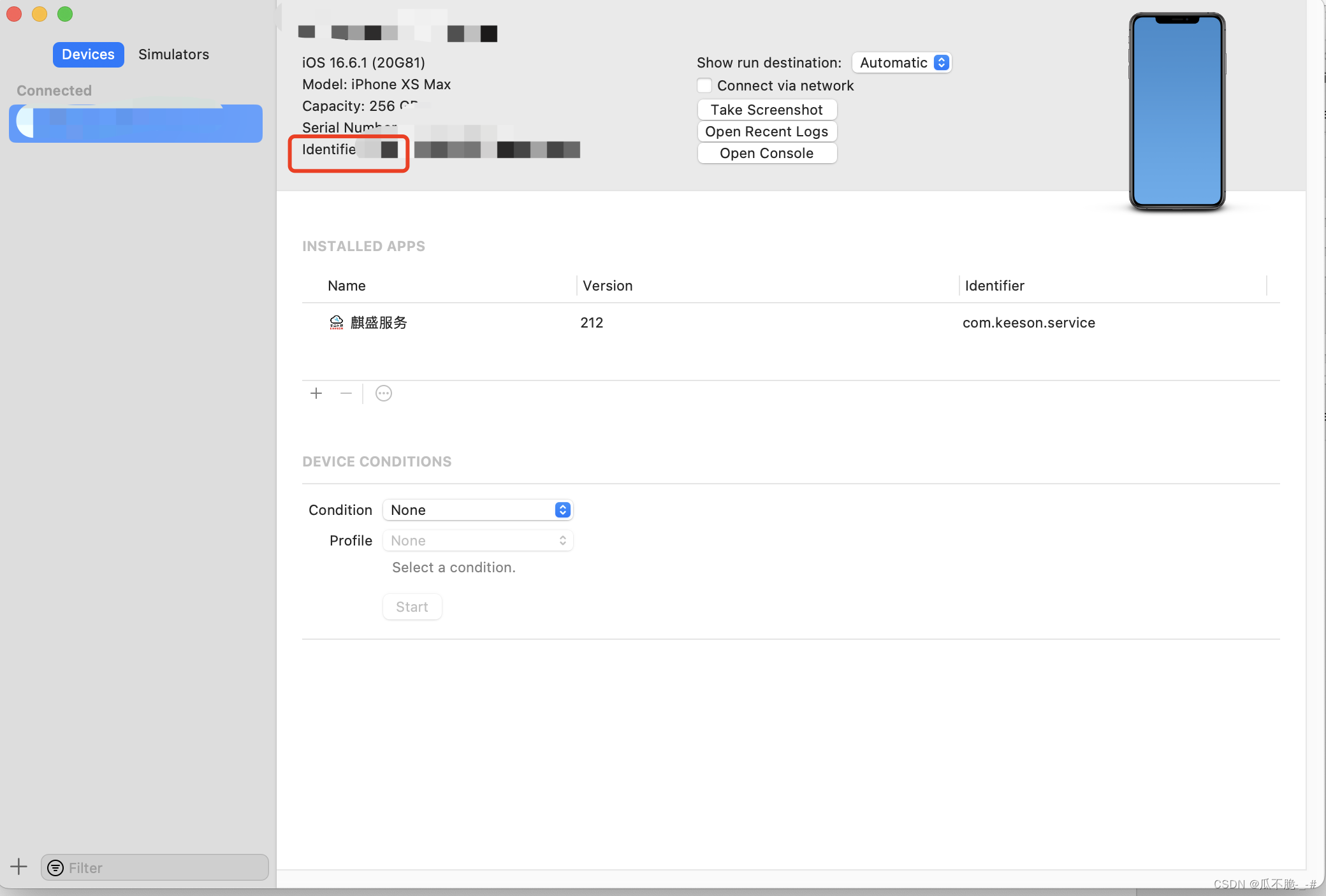This screenshot has height=896, width=1326.
Task: Open the Profile dropdown
Action: point(477,540)
